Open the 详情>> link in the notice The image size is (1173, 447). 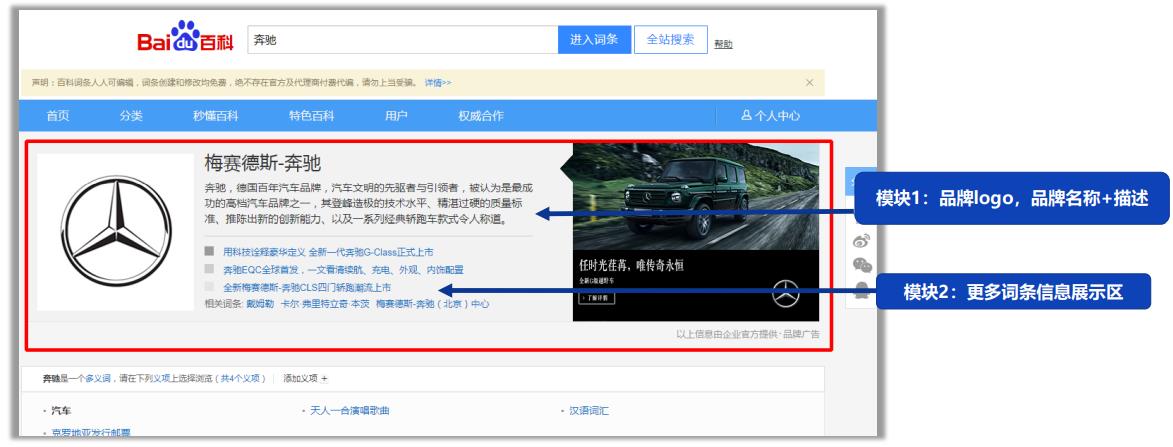438,83
